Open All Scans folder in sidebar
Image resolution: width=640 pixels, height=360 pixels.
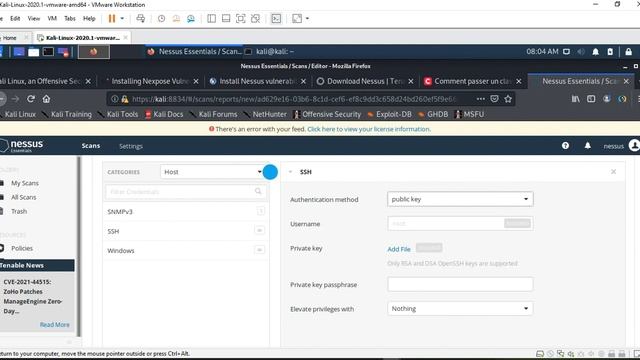click(24, 197)
